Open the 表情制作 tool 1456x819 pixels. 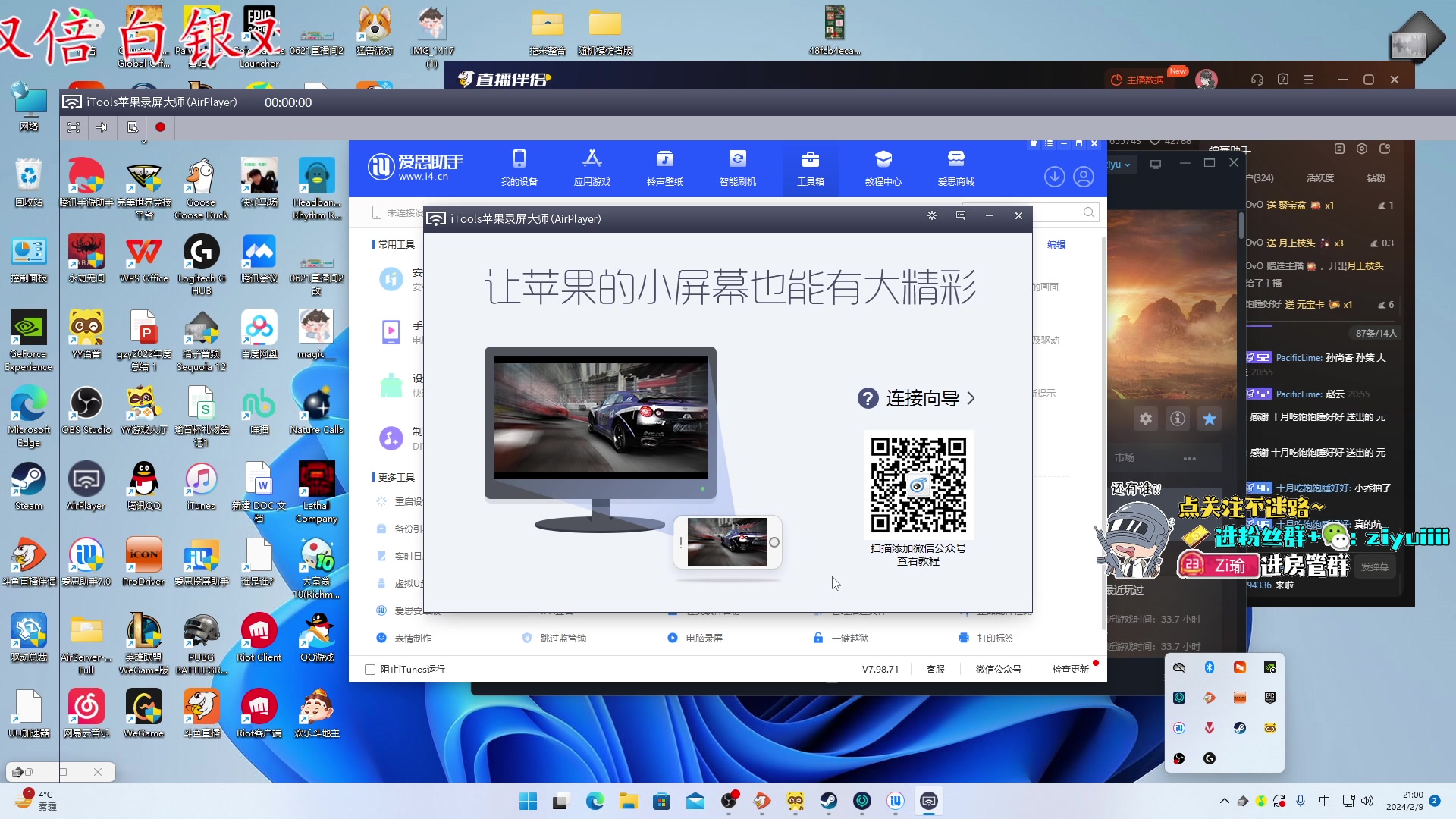click(405, 639)
